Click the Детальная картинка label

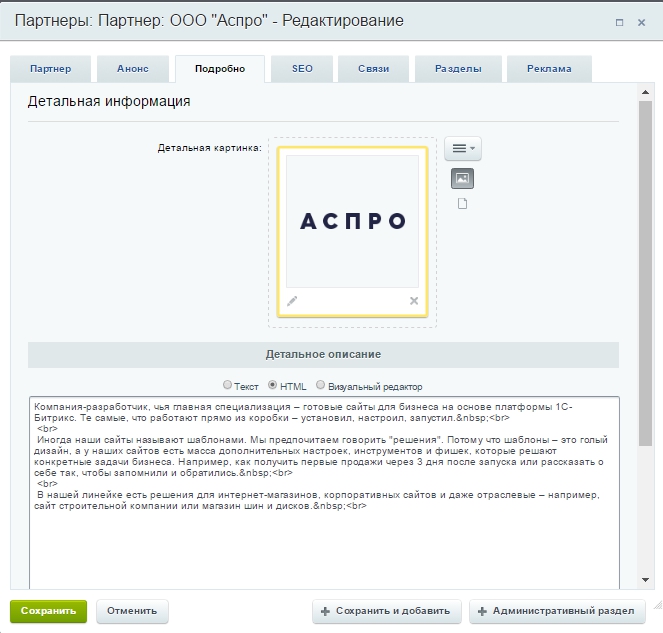click(209, 148)
